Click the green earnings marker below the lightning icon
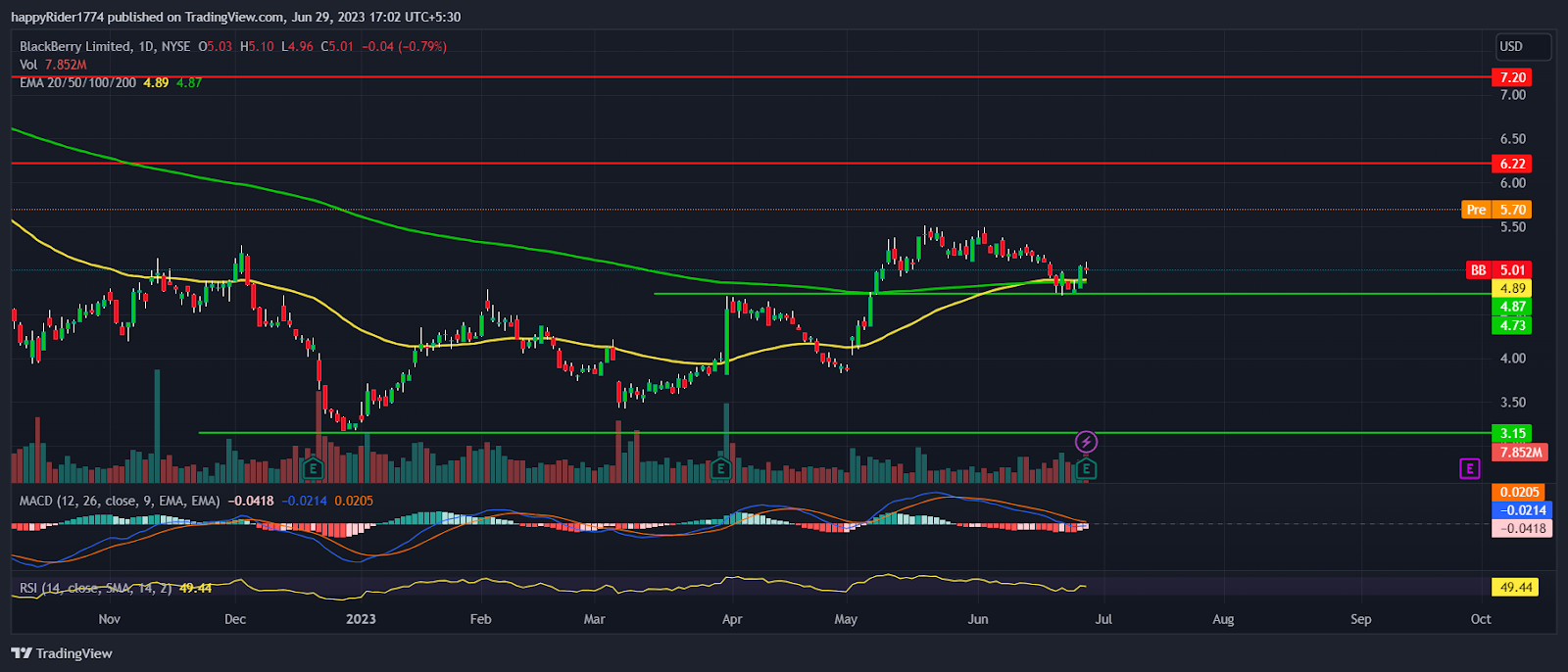Image resolution: width=1568 pixels, height=672 pixels. pyautogui.click(x=1086, y=469)
